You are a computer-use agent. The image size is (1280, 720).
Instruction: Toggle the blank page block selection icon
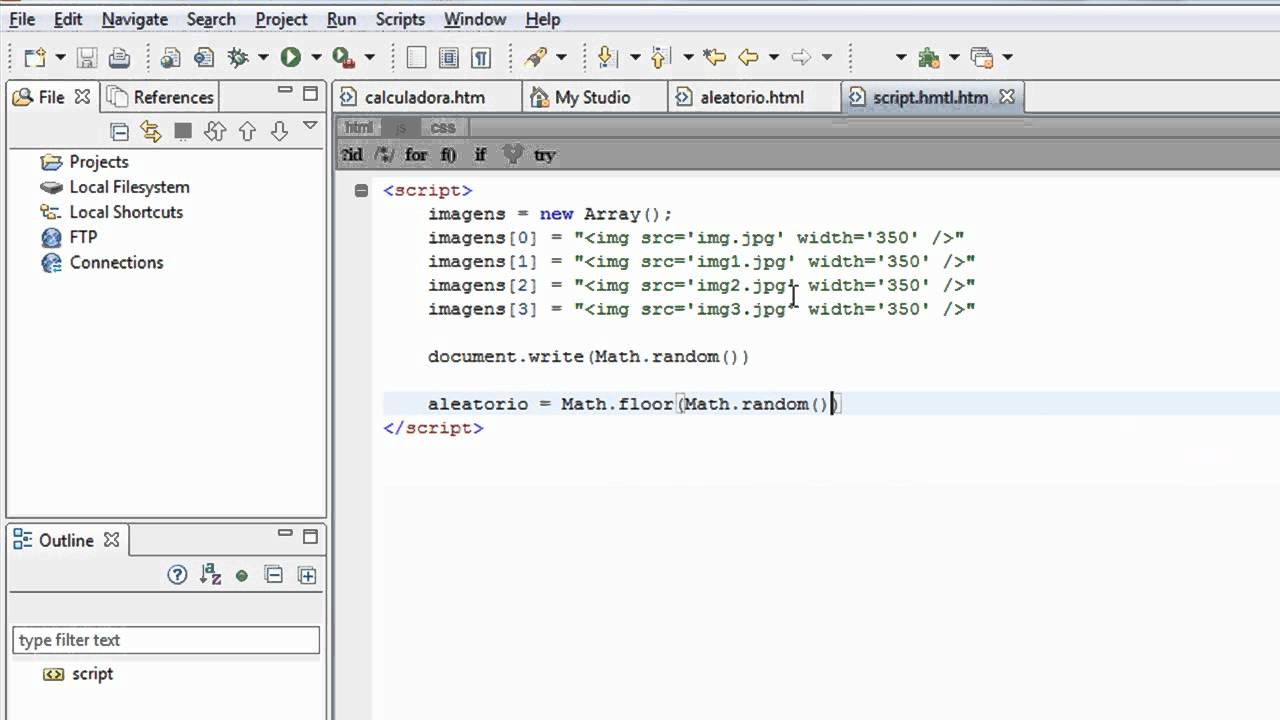(x=416, y=57)
